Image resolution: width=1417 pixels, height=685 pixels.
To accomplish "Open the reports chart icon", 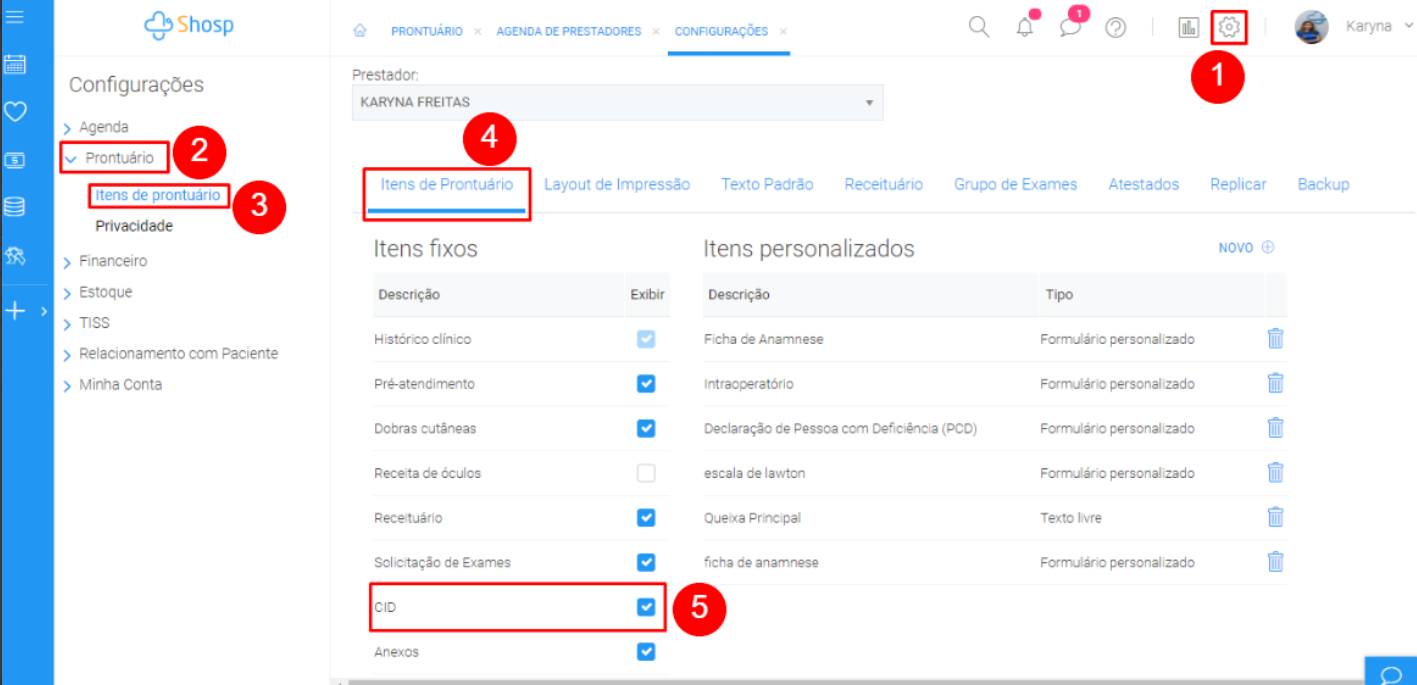I will pos(1188,28).
